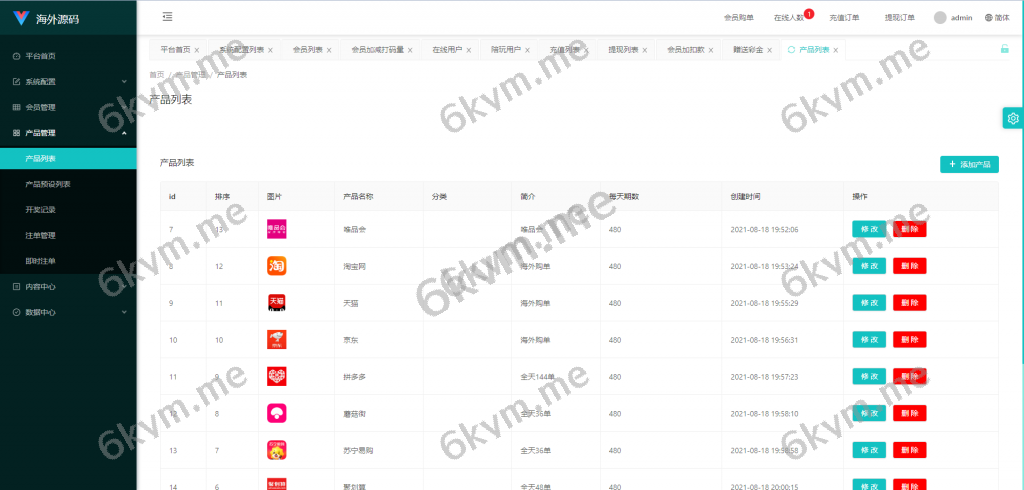Open 即时注单 in the sidebar

69,261
